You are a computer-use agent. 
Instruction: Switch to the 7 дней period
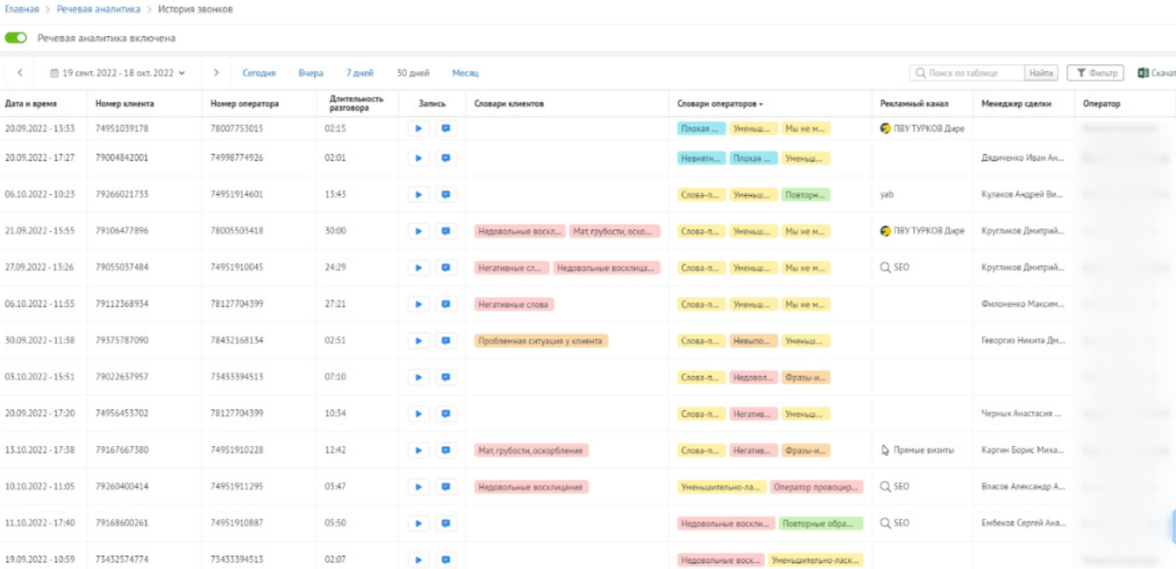point(360,73)
